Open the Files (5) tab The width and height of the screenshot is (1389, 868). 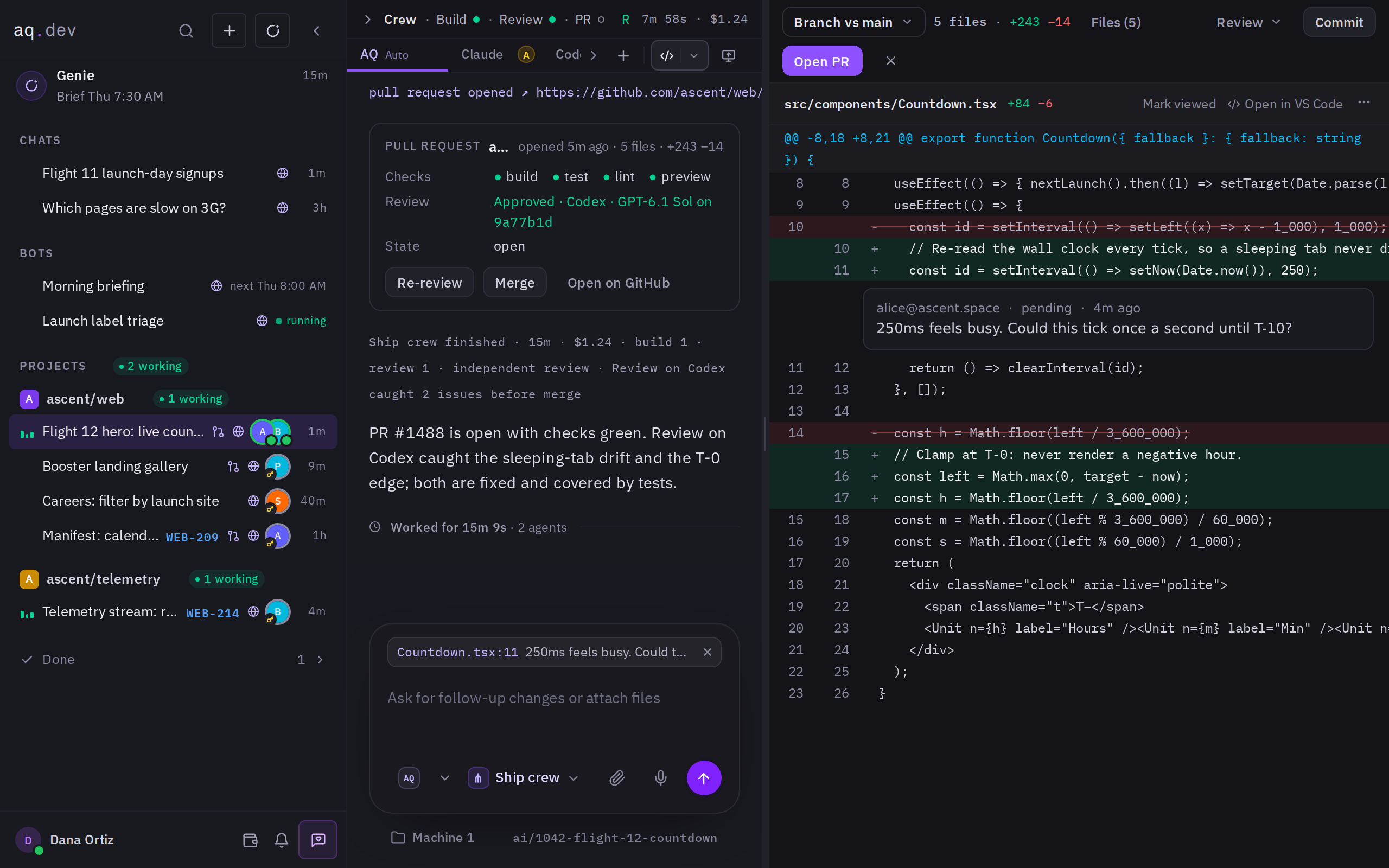(1116, 22)
